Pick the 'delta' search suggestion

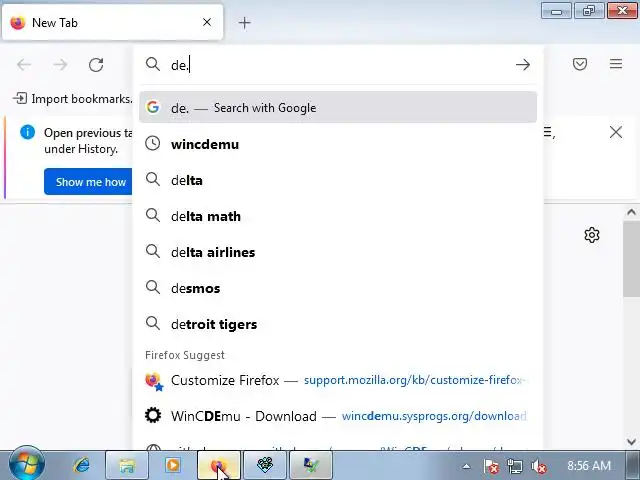click(338, 180)
